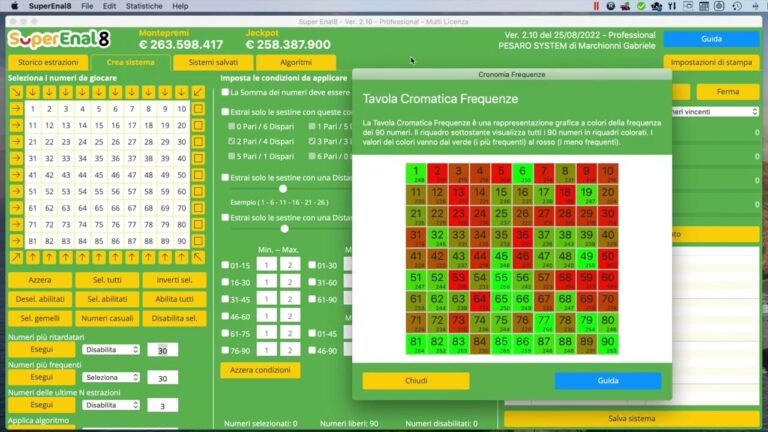This screenshot has height=432, width=768.
Task: Click the down arrow above column number 10
Action: point(182,92)
